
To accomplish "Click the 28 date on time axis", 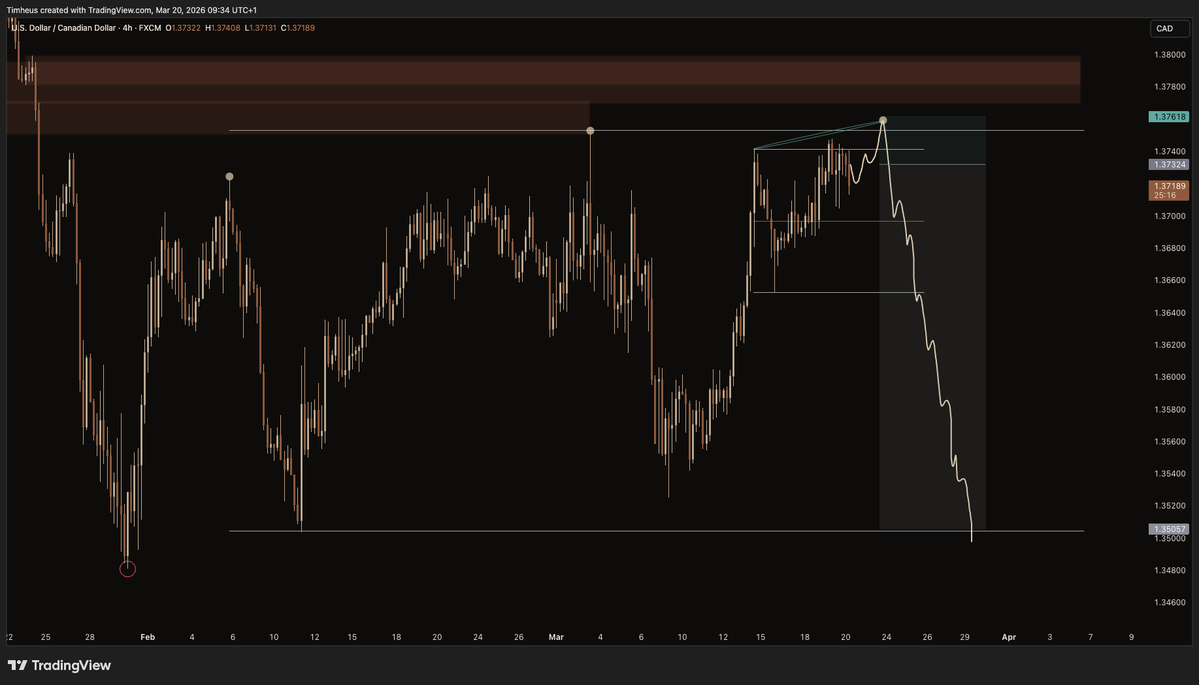I will pyautogui.click(x=89, y=637).
